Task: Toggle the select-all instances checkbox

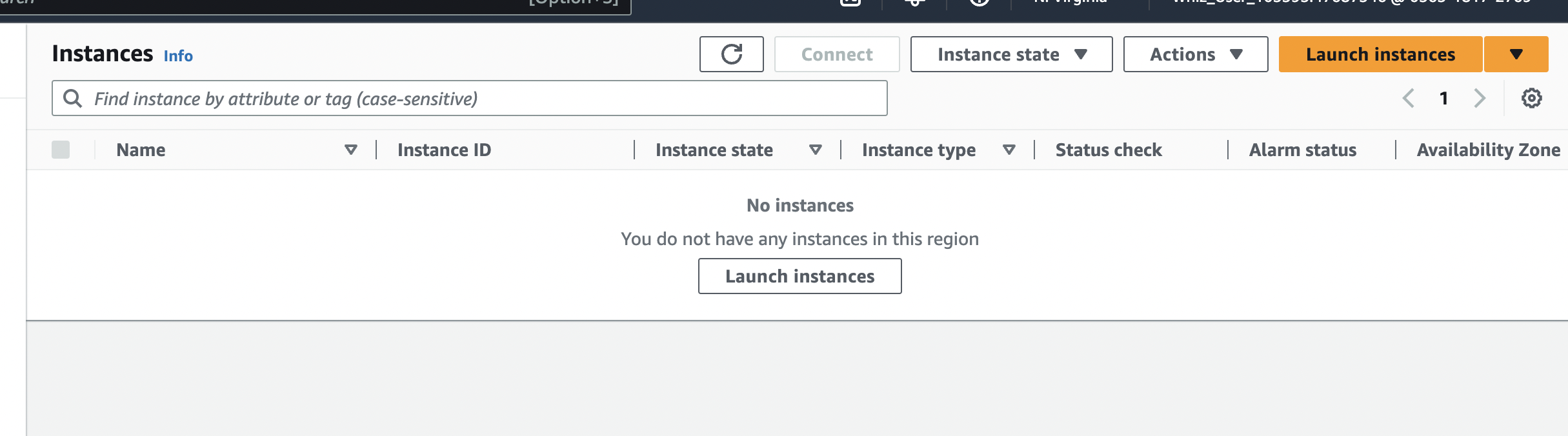Action: point(61,150)
